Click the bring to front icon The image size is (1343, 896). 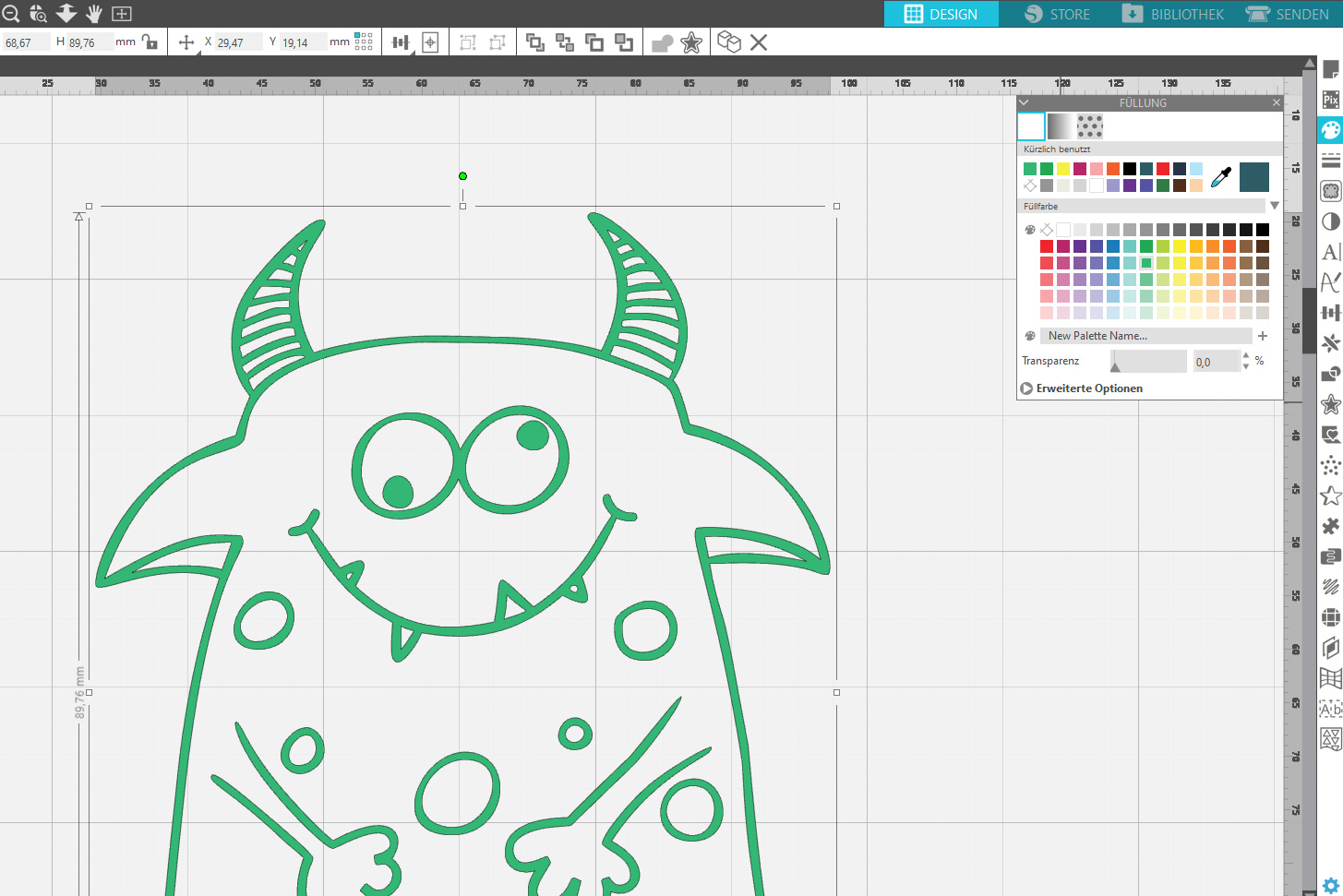(534, 42)
